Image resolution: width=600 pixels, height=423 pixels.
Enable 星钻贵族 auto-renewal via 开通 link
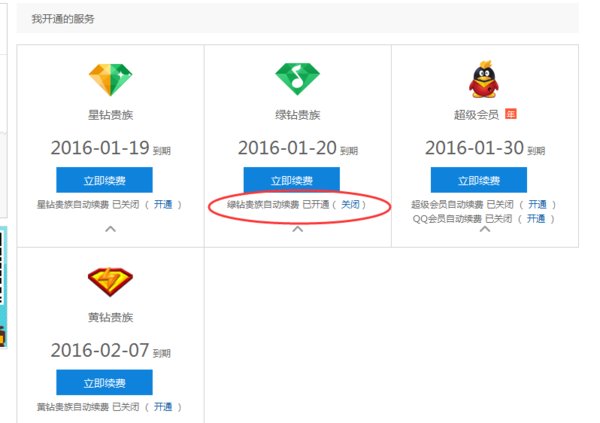163,204
